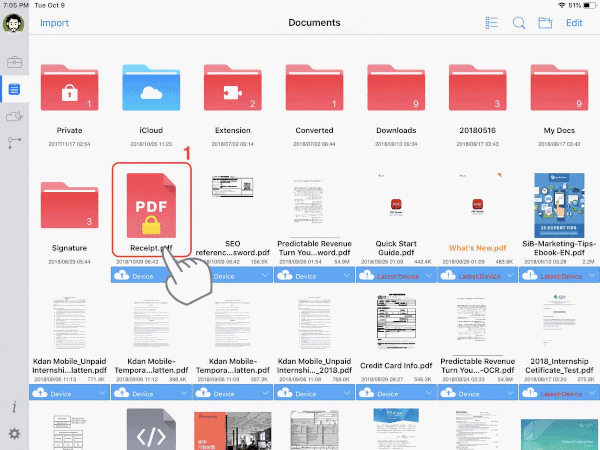Expand Device dropdown under Credit Card Info.pdf

pyautogui.click(x=429, y=393)
